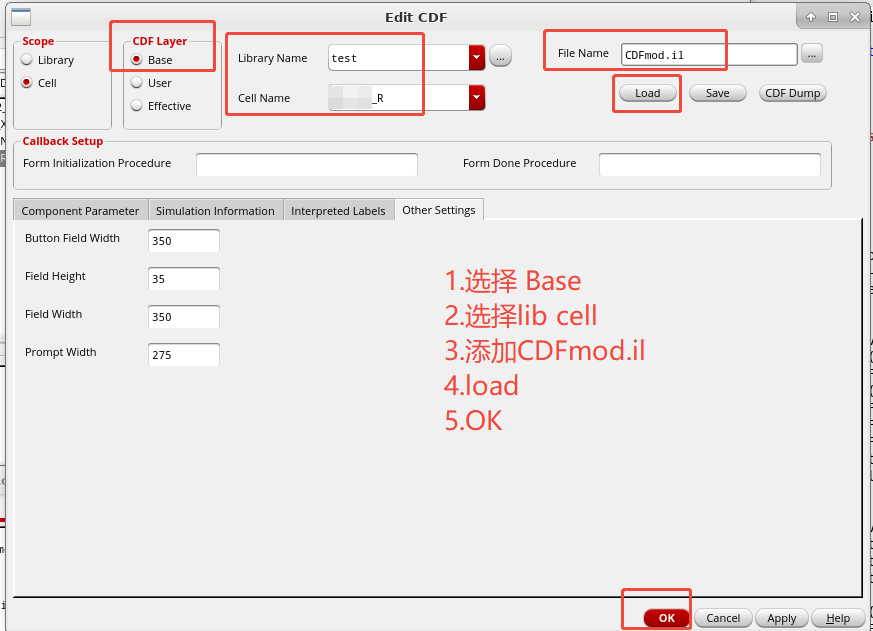Choose Effective CDF layer

[x=136, y=105]
